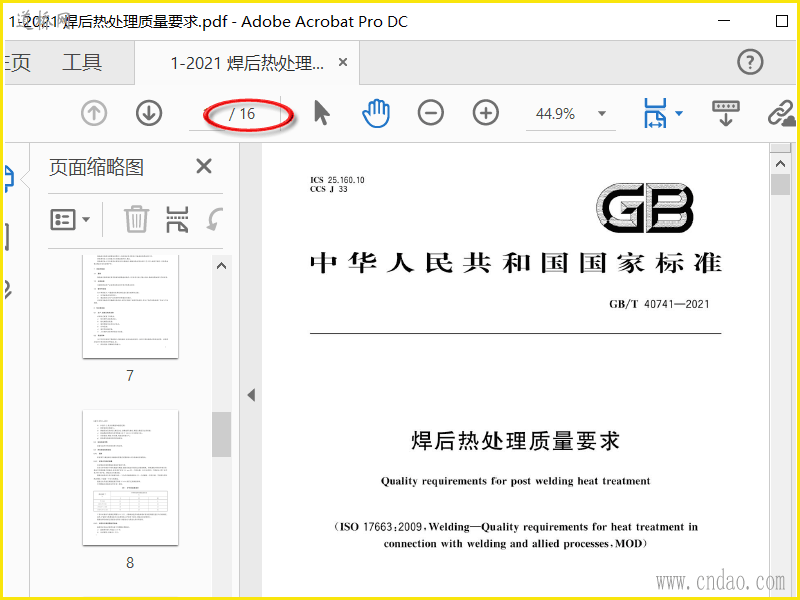Click the ICS 25.160.10 text
Image resolution: width=800 pixels, height=600 pixels.
[337, 180]
